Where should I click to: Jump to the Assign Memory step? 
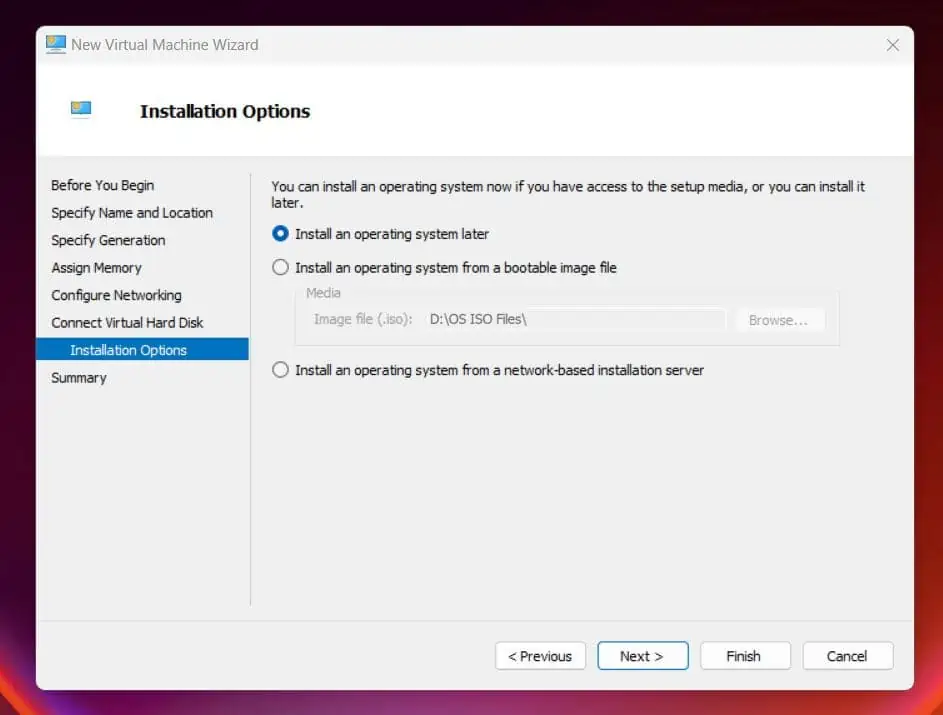pyautogui.click(x=96, y=268)
